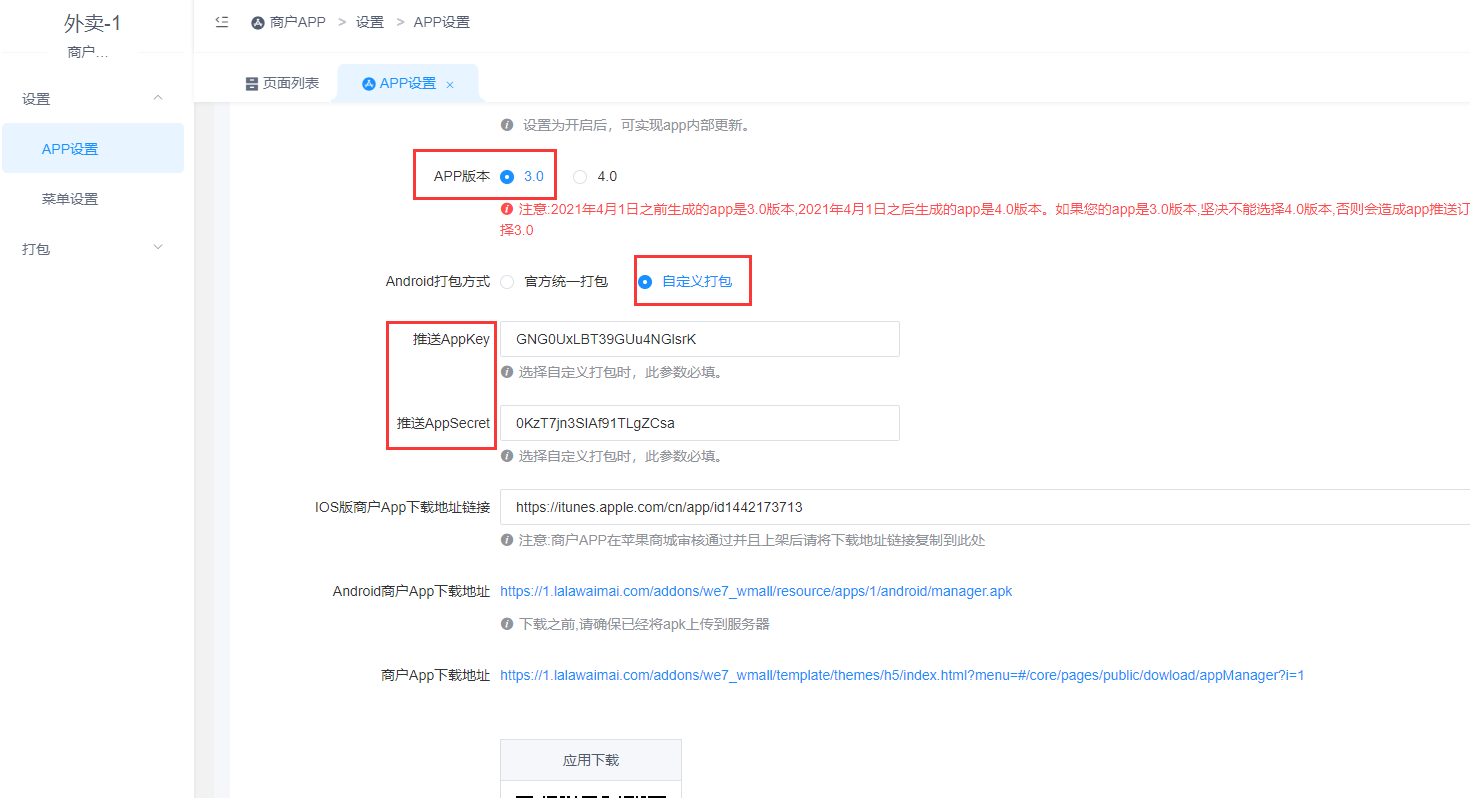1470x798 pixels.
Task: Choose 自定义打包 Android packaging option
Action: pos(645,282)
